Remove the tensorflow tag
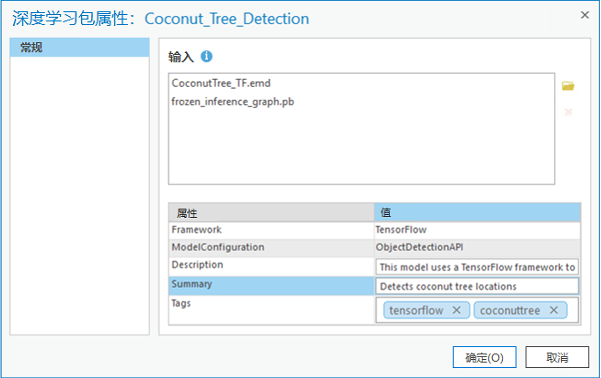 point(456,310)
